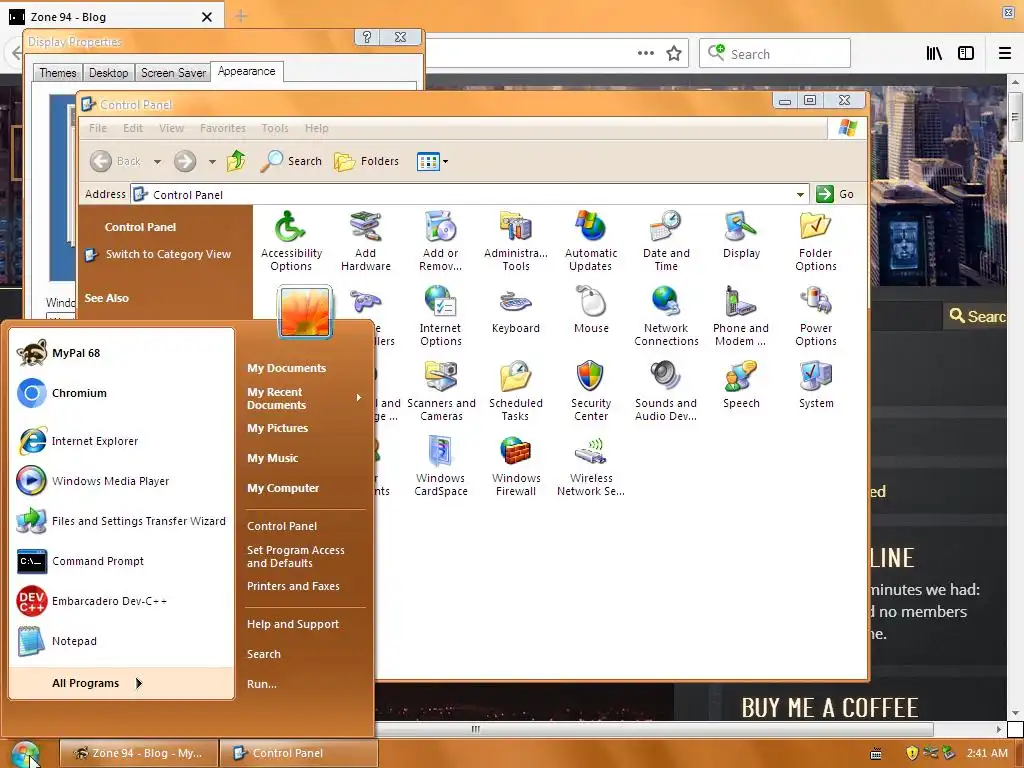Open Power Options icon

tap(816, 316)
